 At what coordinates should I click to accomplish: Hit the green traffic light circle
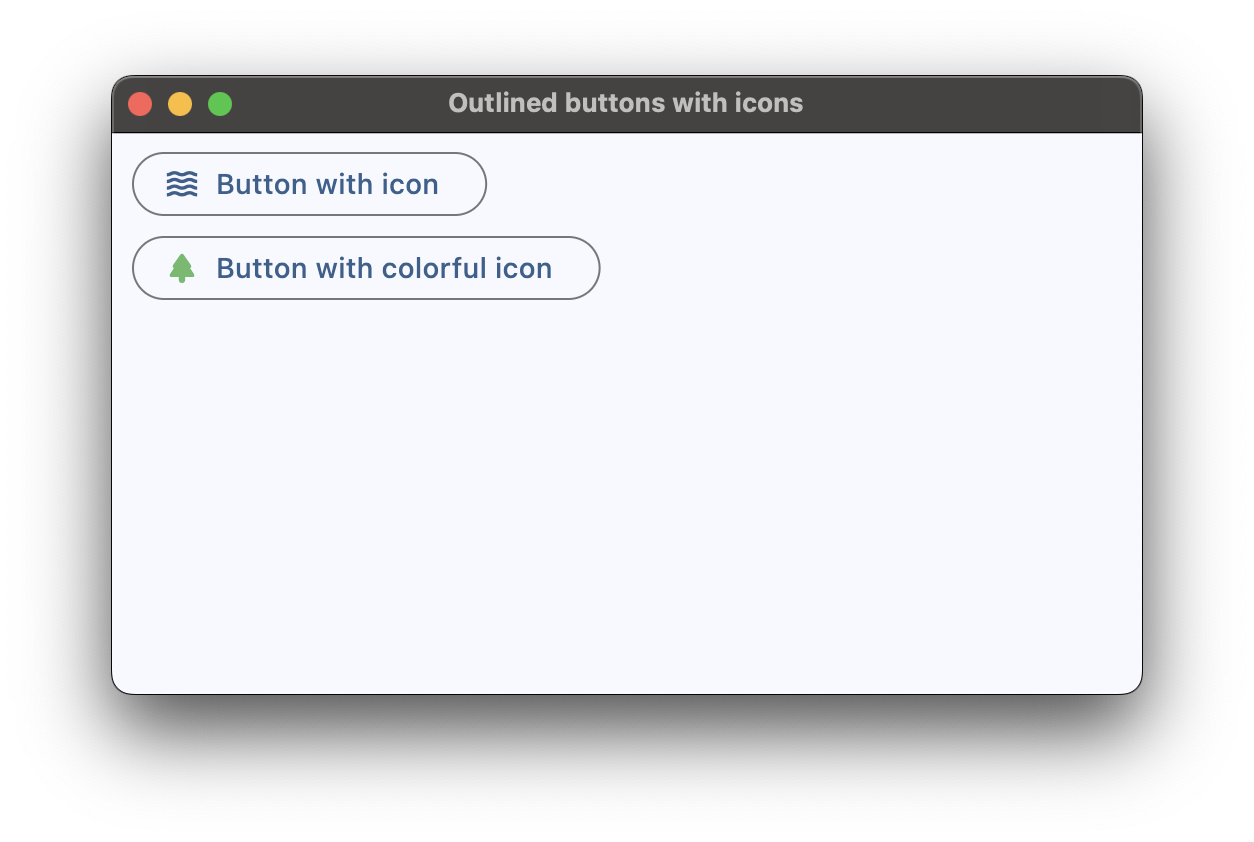point(220,104)
